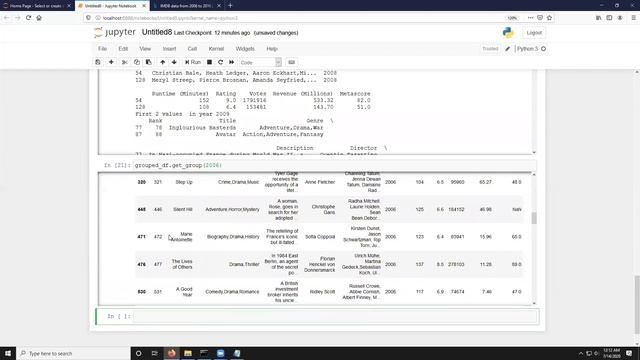Click down arrow of upper output scrollbar

point(534,152)
